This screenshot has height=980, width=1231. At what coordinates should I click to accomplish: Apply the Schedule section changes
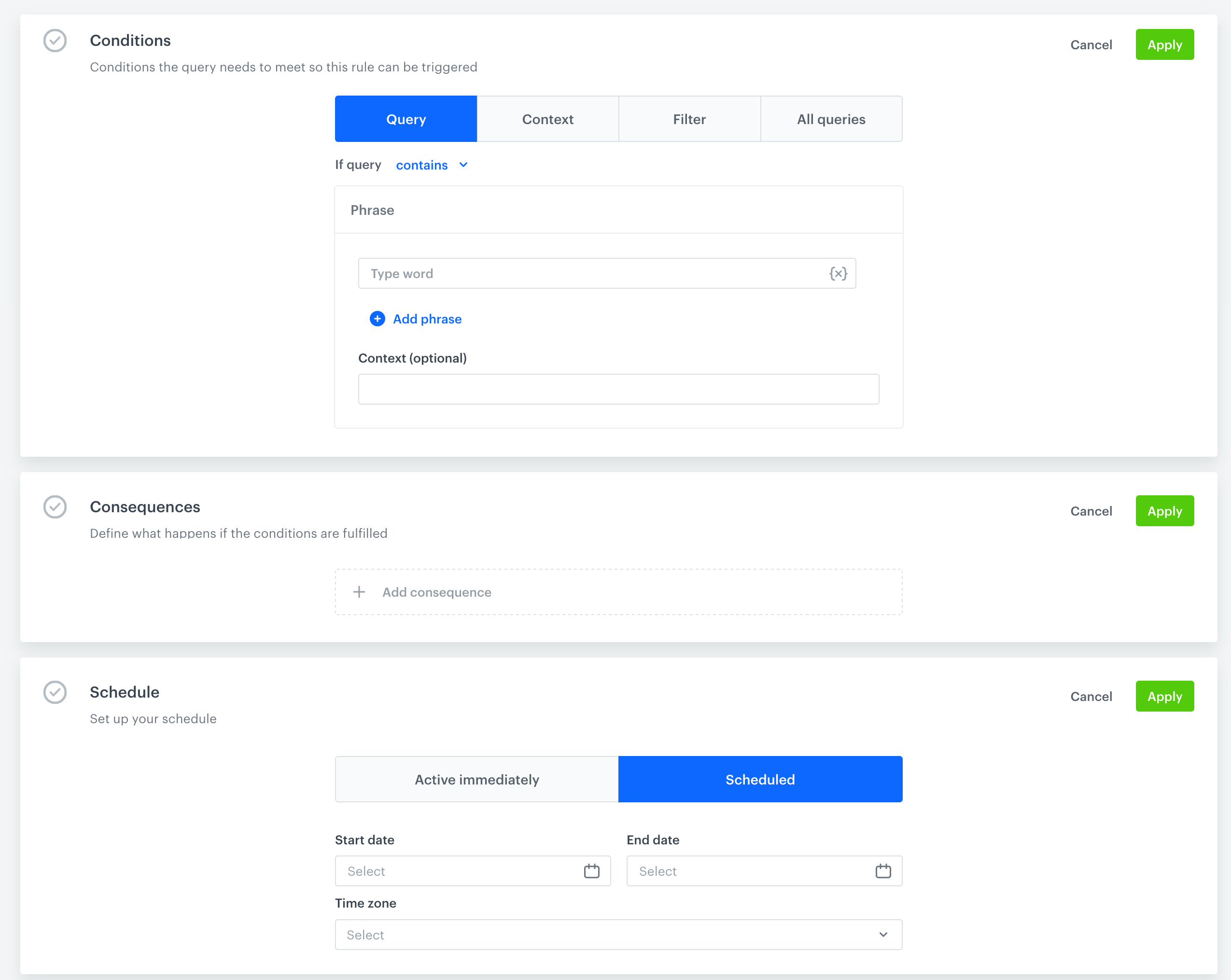(x=1165, y=696)
